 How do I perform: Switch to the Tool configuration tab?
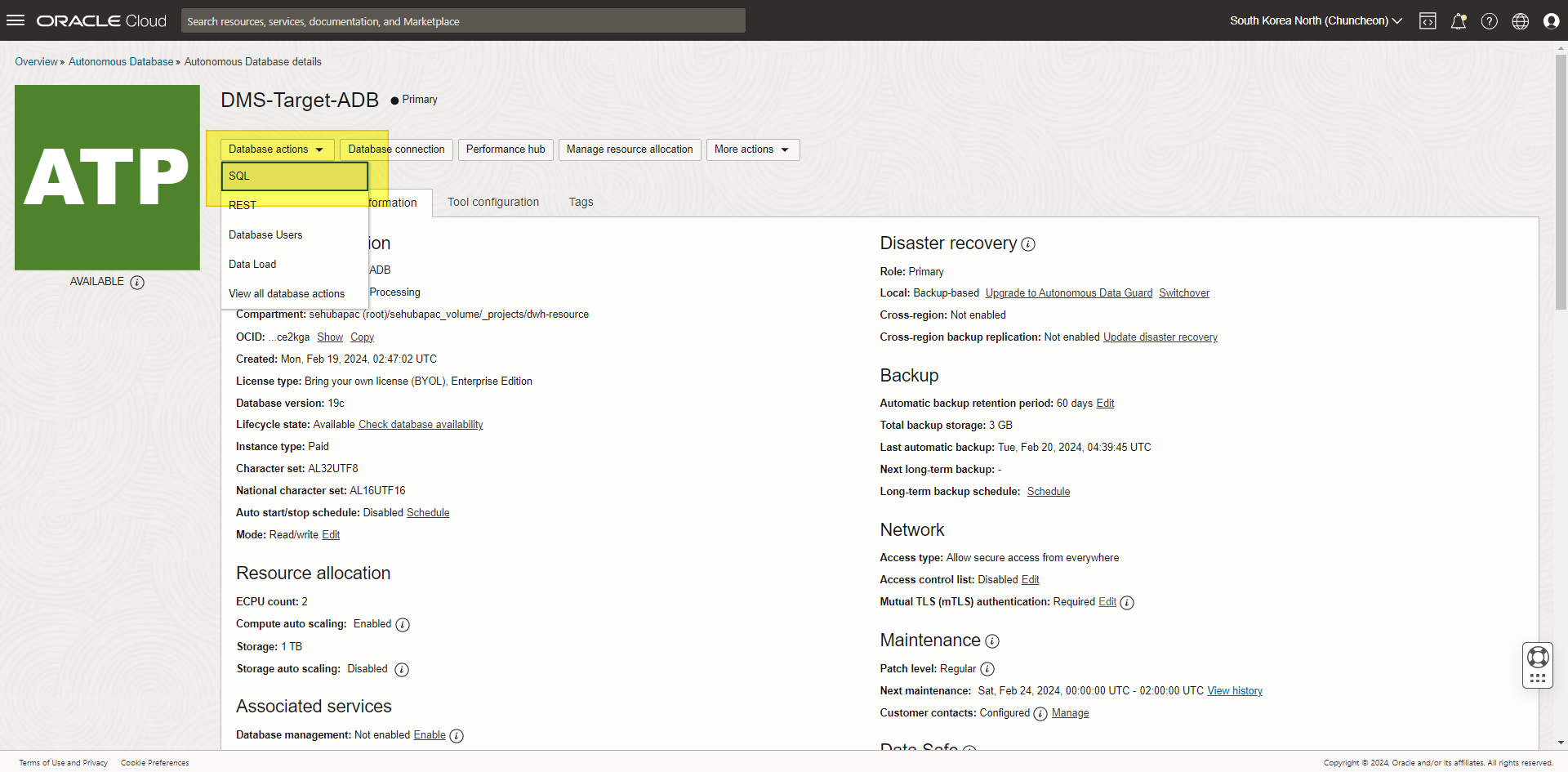click(493, 203)
